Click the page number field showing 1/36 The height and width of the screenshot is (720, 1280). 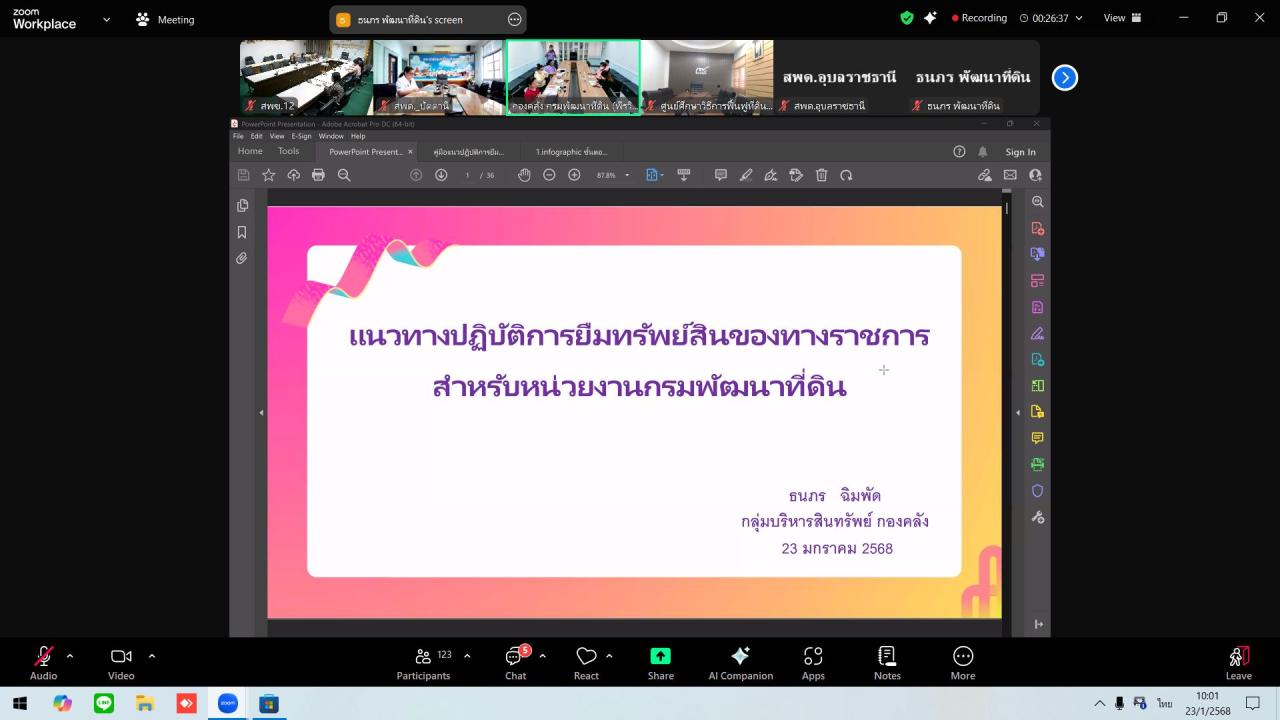click(467, 174)
